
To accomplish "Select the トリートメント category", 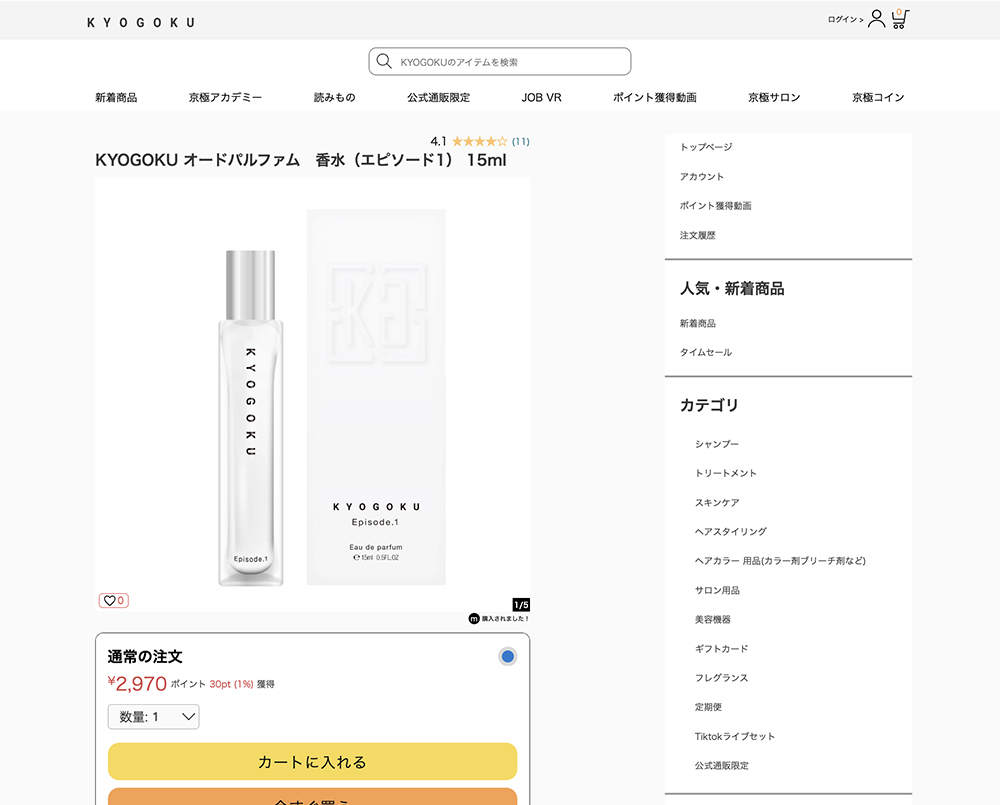I will point(726,473).
